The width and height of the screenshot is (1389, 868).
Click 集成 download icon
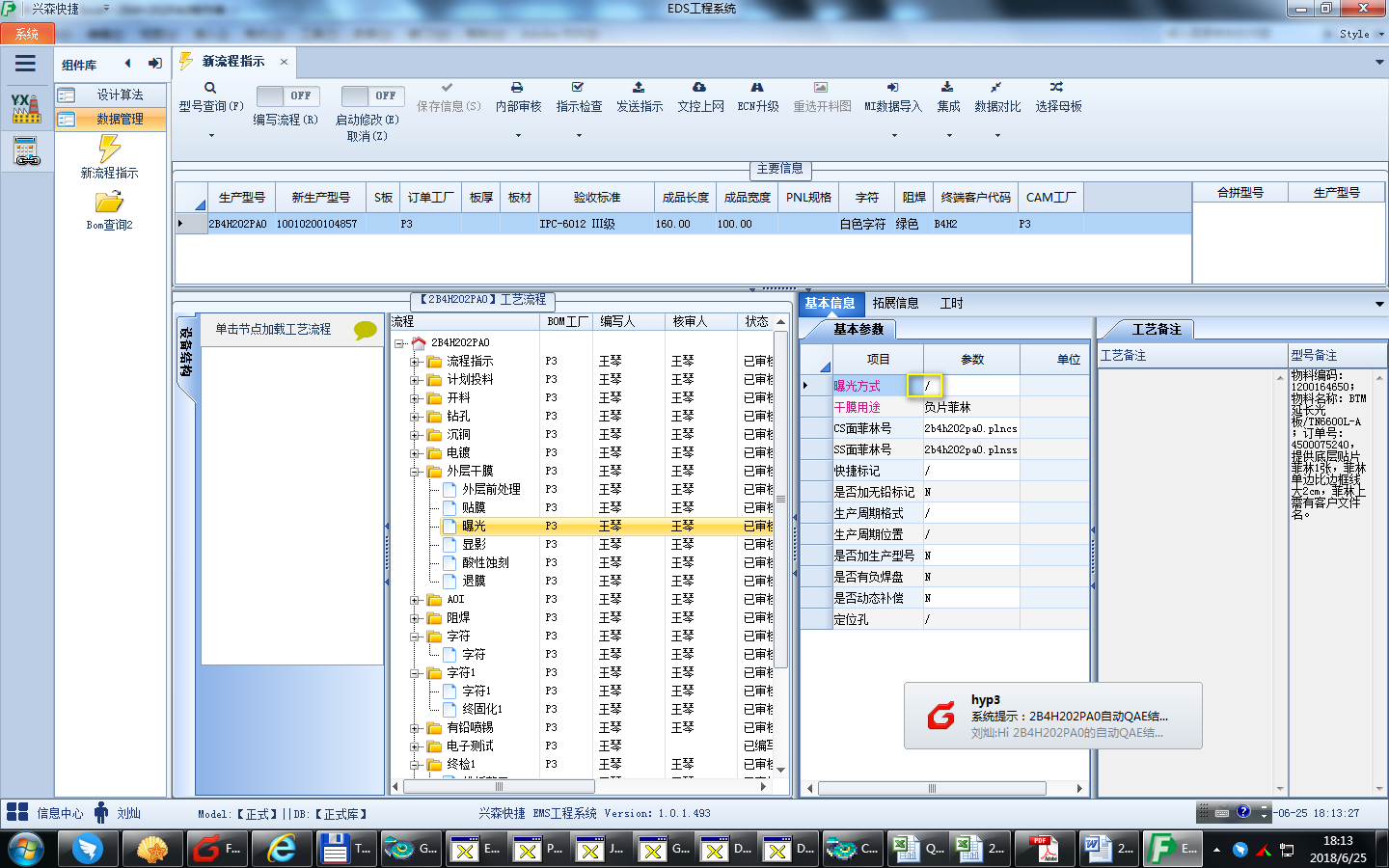(x=948, y=88)
